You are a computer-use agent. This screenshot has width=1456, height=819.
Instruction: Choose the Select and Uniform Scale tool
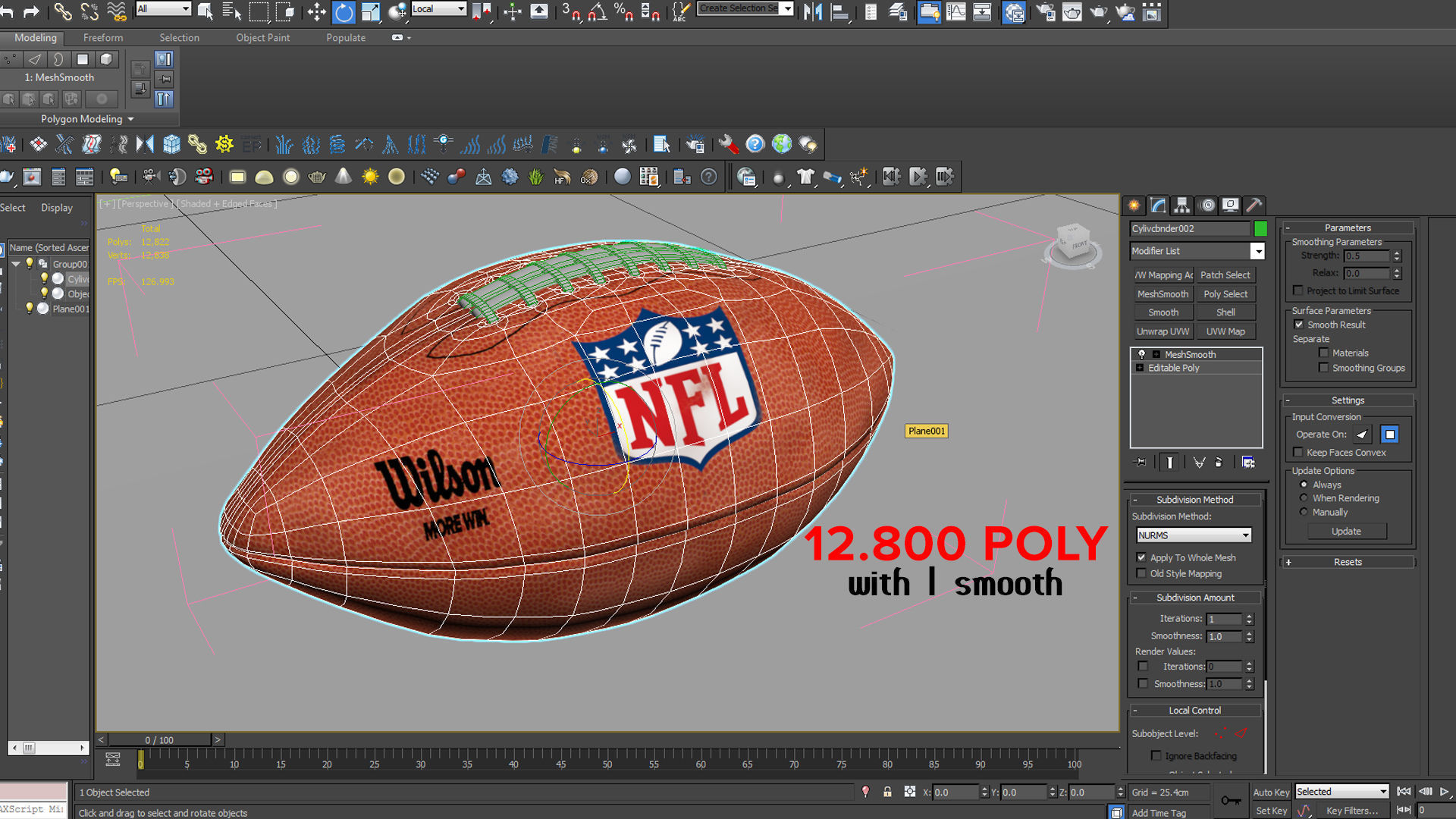pyautogui.click(x=370, y=11)
